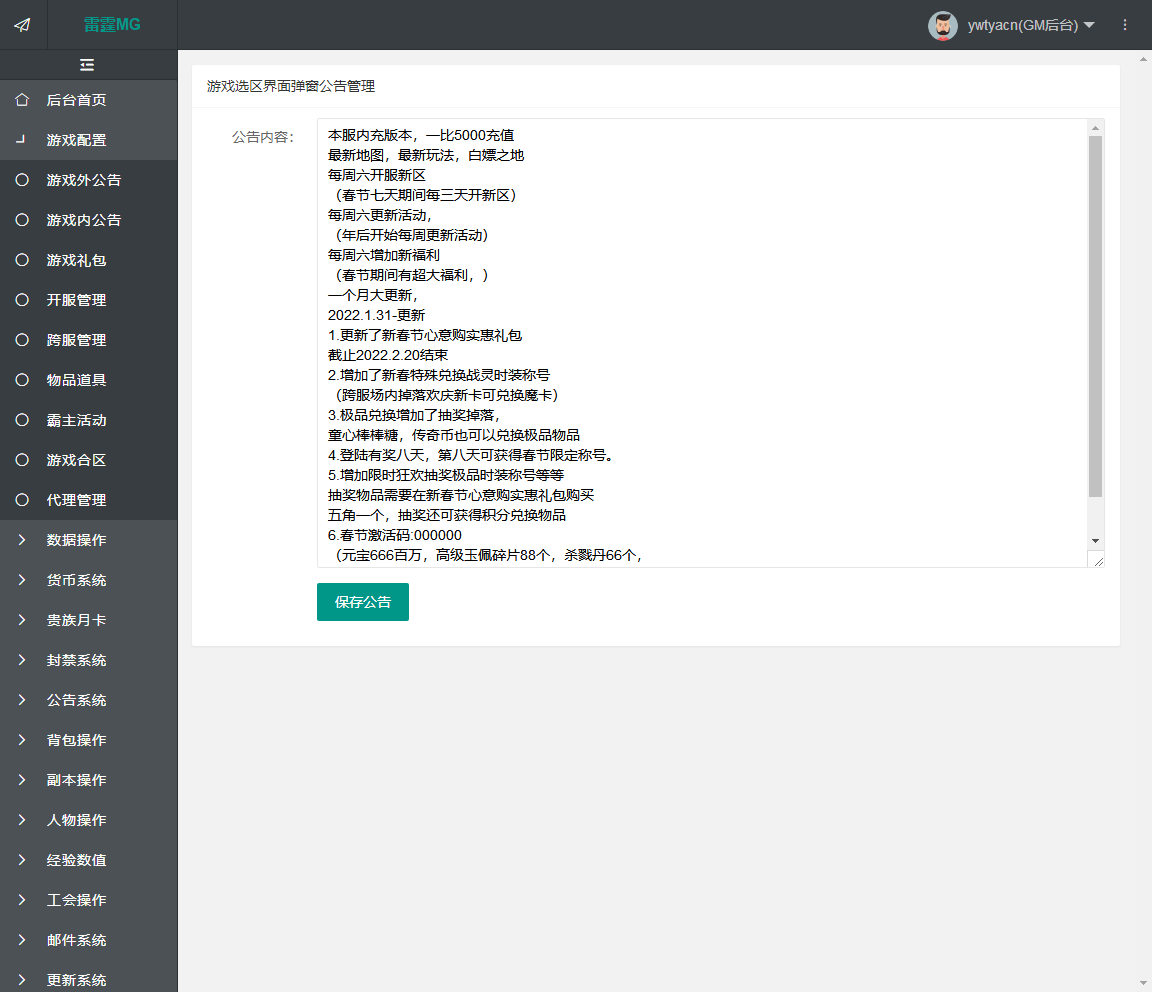Click the paper plane logo icon
This screenshot has height=992, width=1152.
23,25
